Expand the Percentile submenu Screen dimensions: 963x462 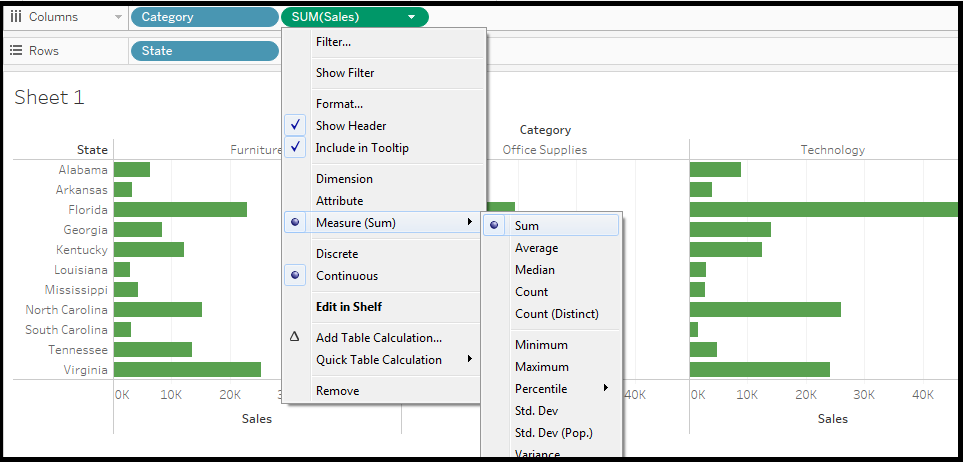point(541,389)
